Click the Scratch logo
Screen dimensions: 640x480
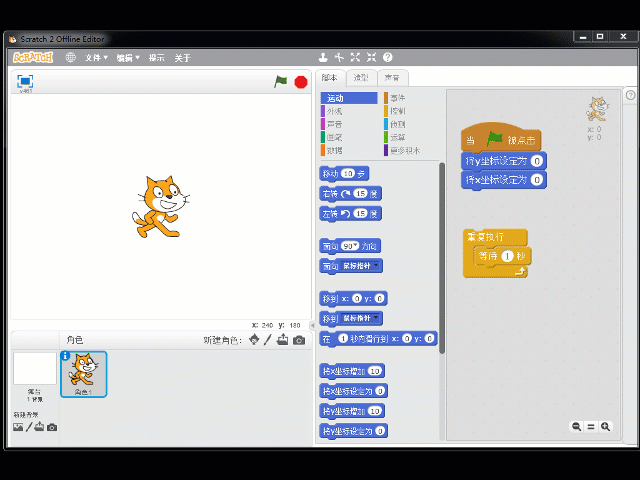[33, 58]
